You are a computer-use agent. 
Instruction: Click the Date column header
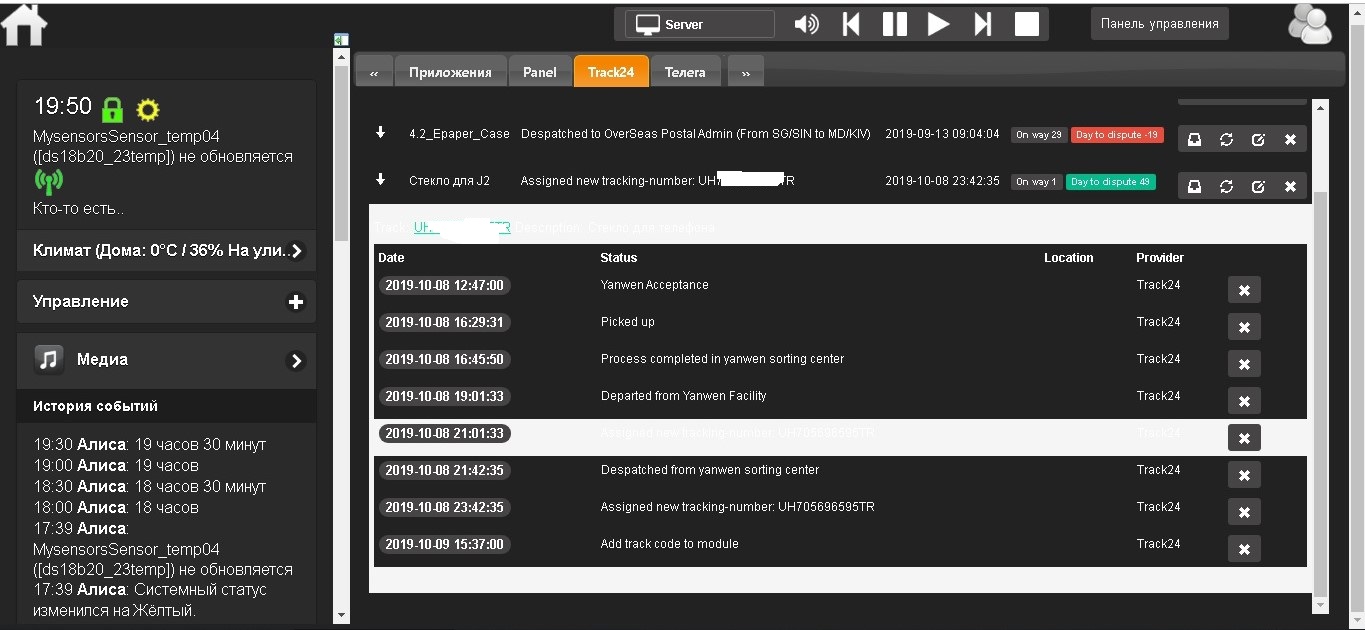coord(391,258)
